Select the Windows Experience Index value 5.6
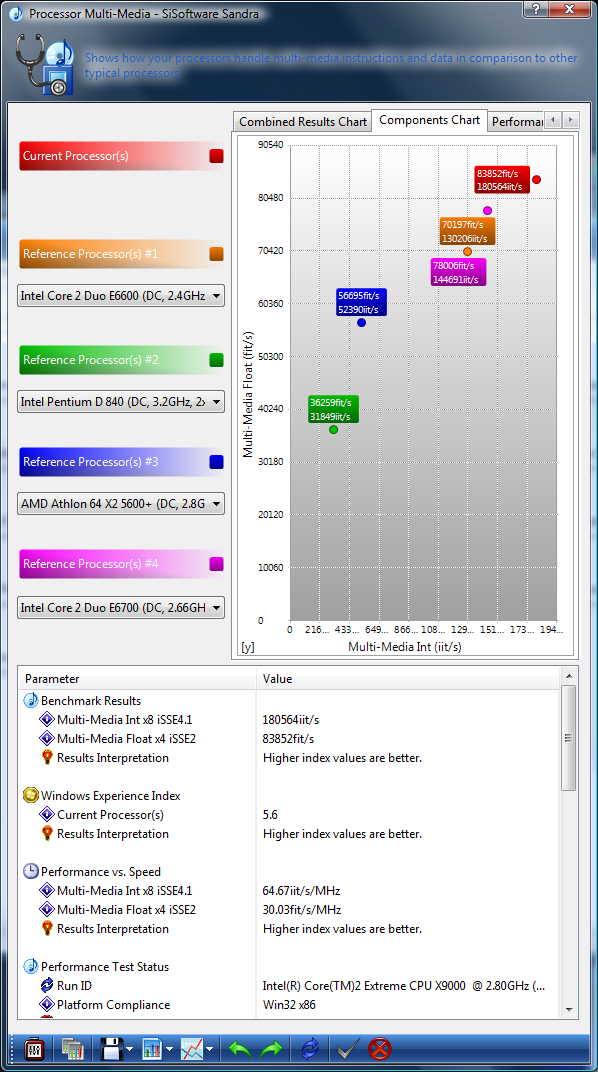Screen dimensions: 598x1072 [270, 815]
